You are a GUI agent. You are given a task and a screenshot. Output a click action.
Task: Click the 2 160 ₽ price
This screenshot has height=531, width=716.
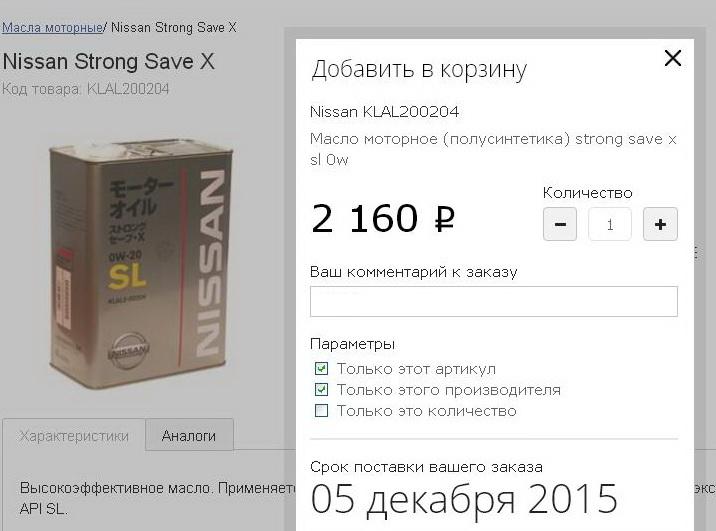(x=383, y=218)
